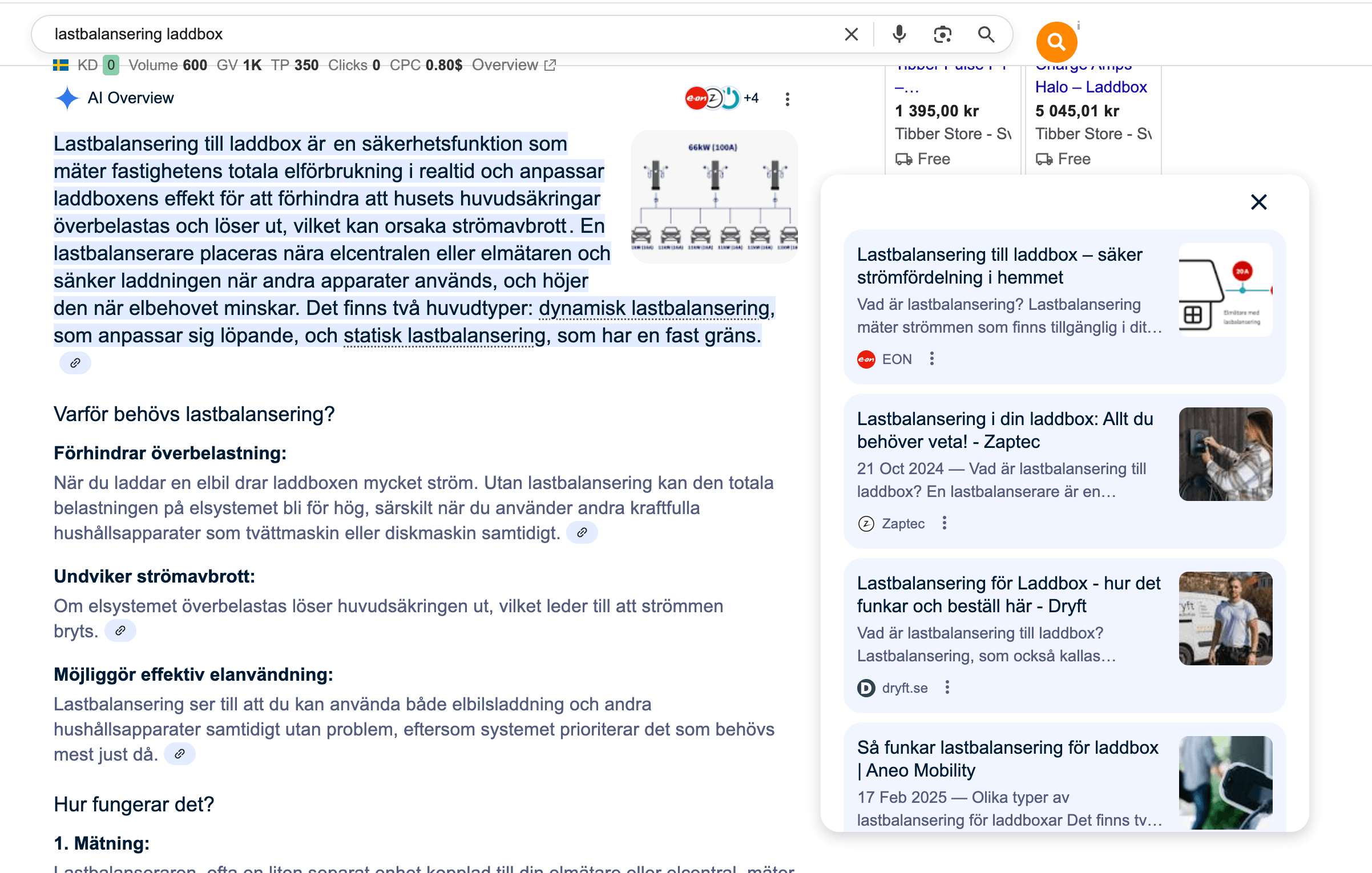Viewport: 1372px width, 873px height.
Task: Click link icon after first AI paragraph
Action: (75, 363)
